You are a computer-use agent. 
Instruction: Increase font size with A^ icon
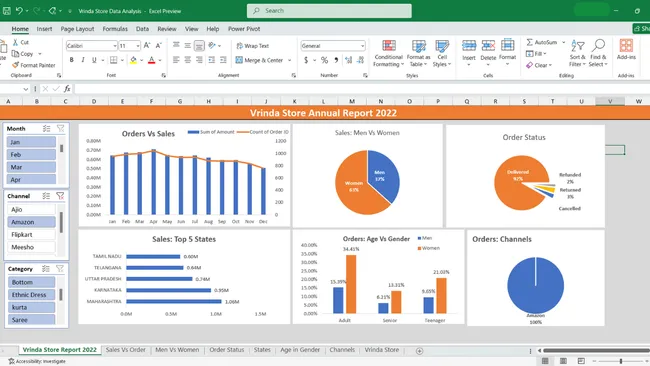147,46
